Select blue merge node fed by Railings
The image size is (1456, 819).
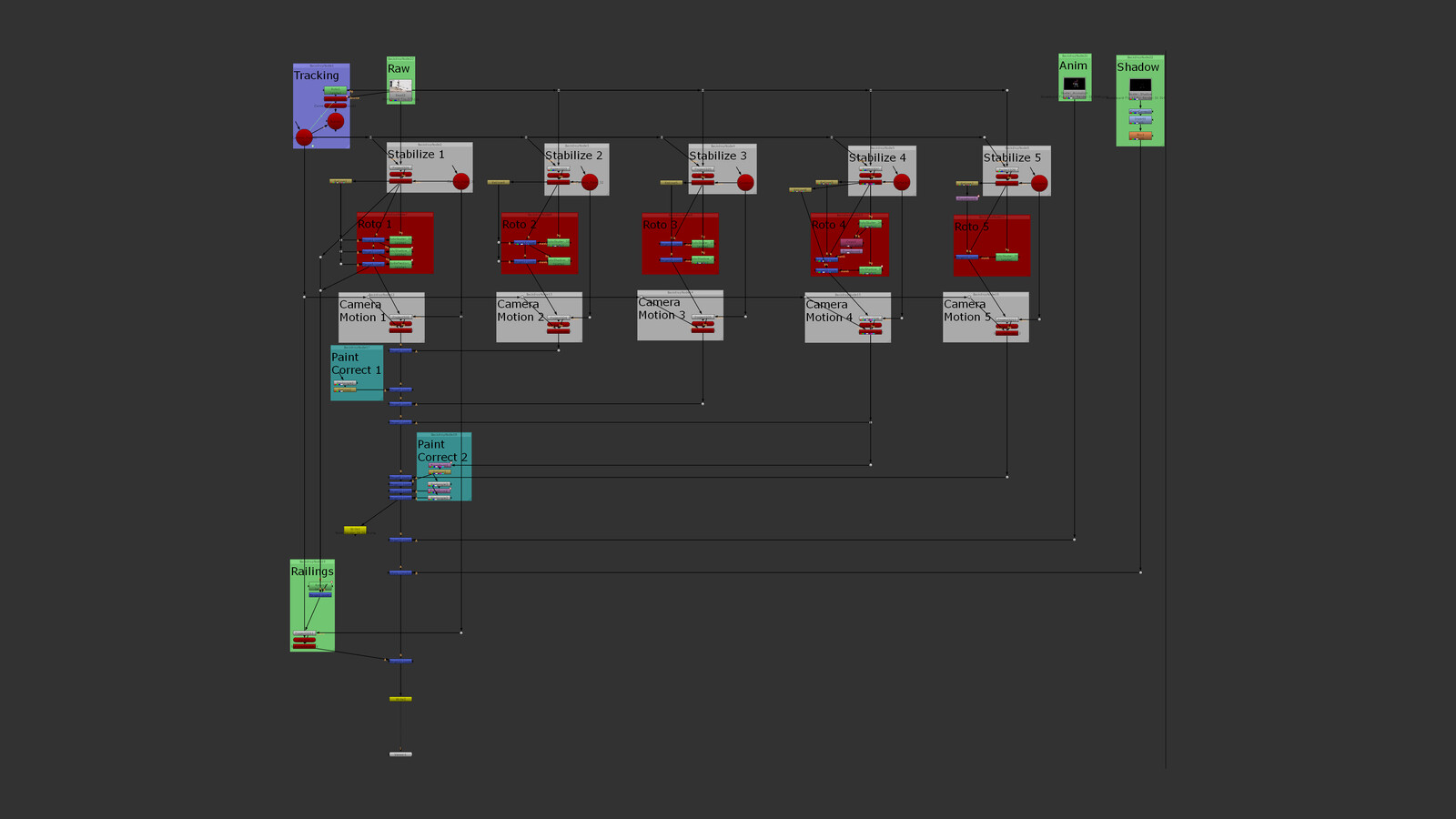click(x=400, y=661)
